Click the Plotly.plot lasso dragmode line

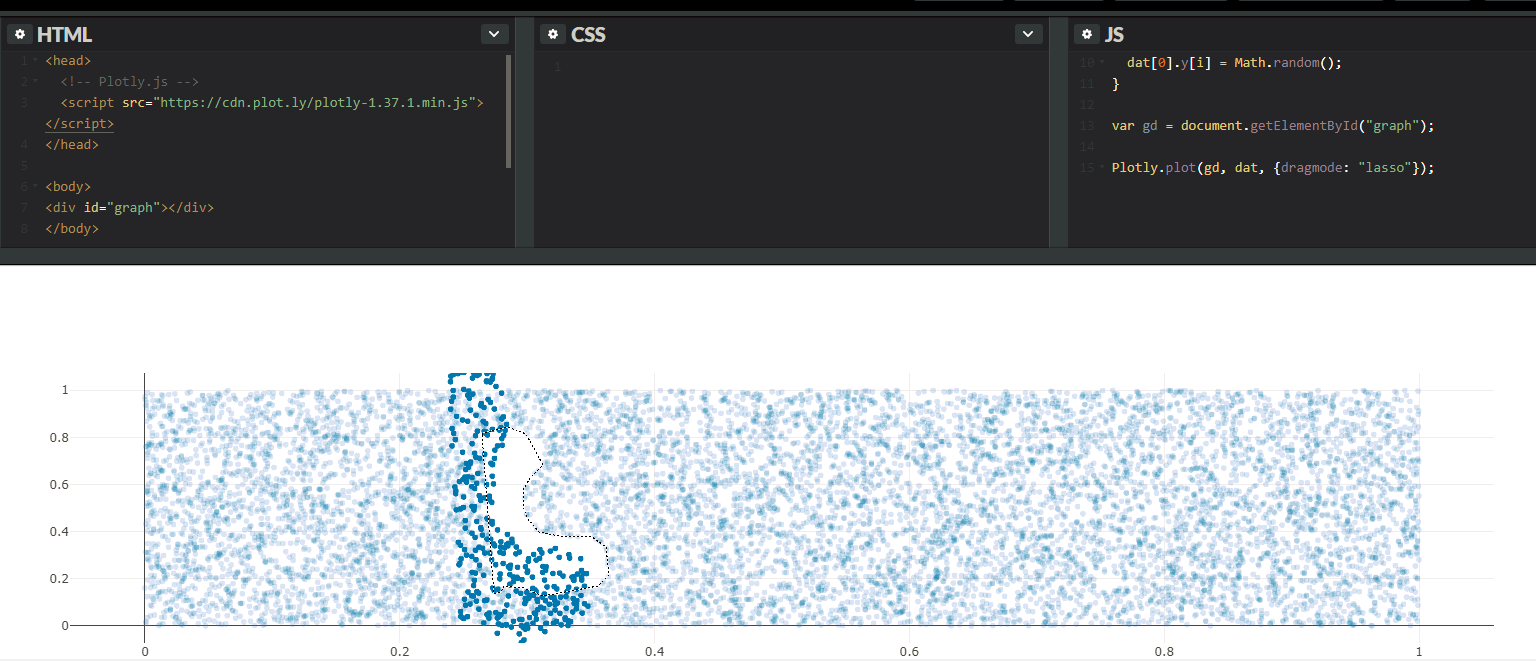(1273, 167)
